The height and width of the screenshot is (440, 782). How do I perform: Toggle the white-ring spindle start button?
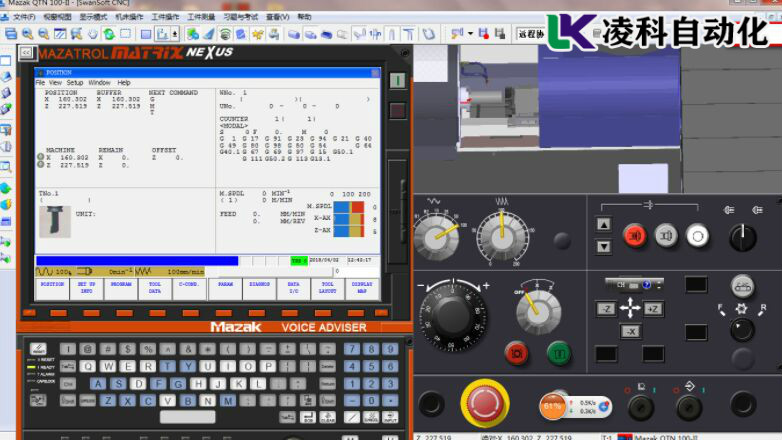[x=697, y=236]
